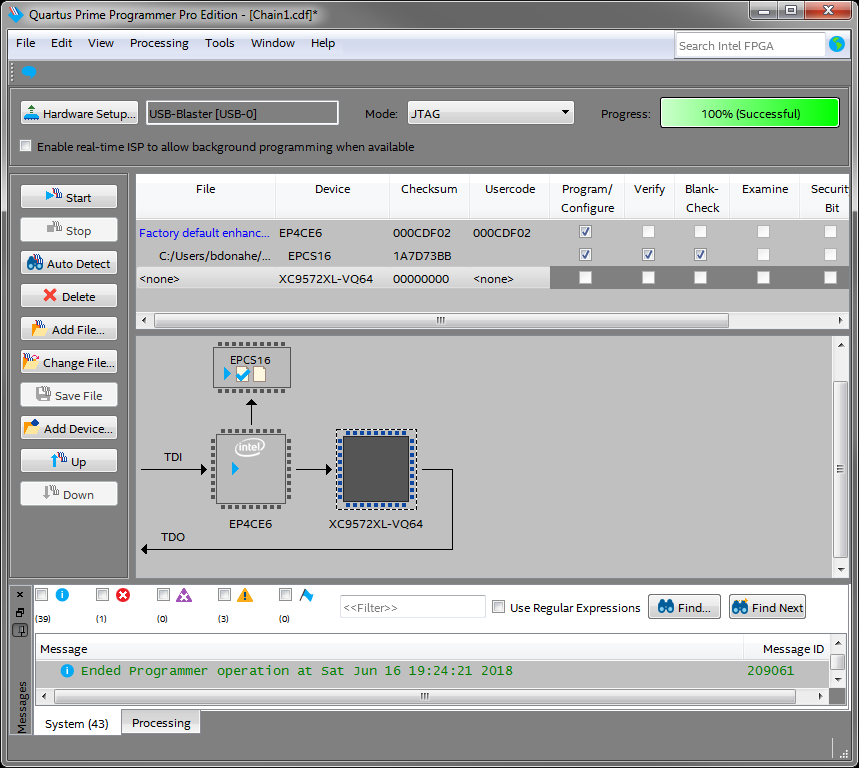The height and width of the screenshot is (768, 859).
Task: Click the message list horizontal scrollbar
Action: [425, 696]
